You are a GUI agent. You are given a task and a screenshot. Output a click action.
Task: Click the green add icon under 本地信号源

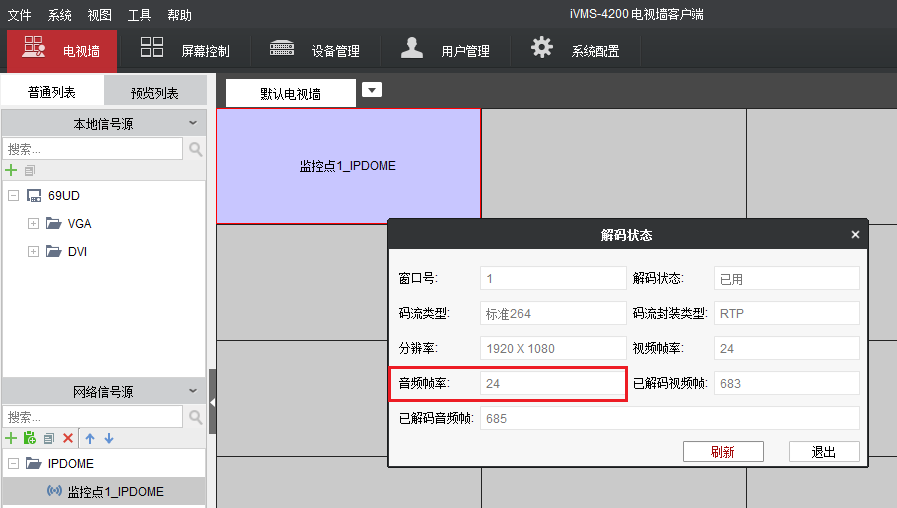coord(11,171)
